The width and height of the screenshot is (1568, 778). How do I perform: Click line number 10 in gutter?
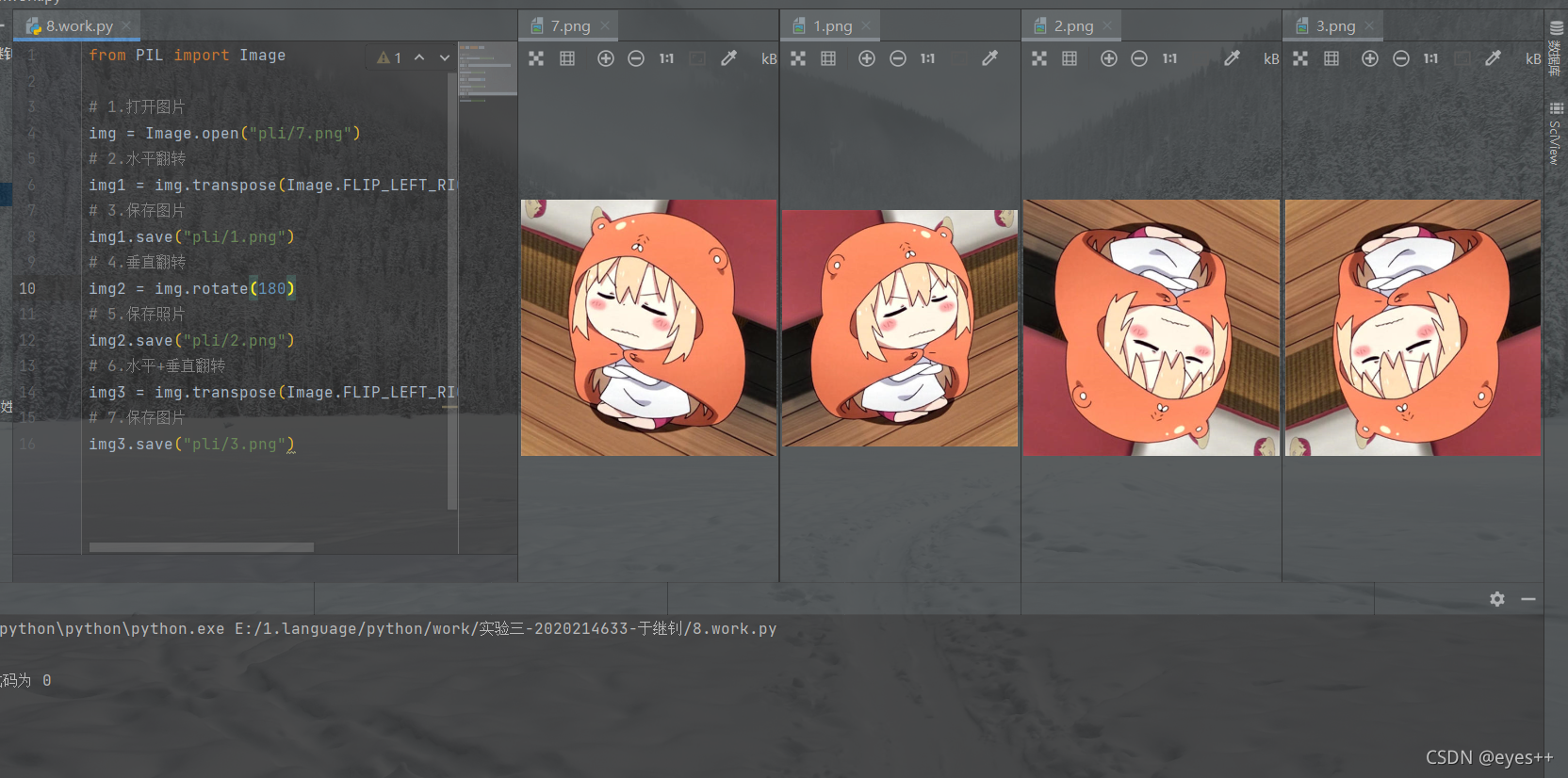[x=27, y=288]
